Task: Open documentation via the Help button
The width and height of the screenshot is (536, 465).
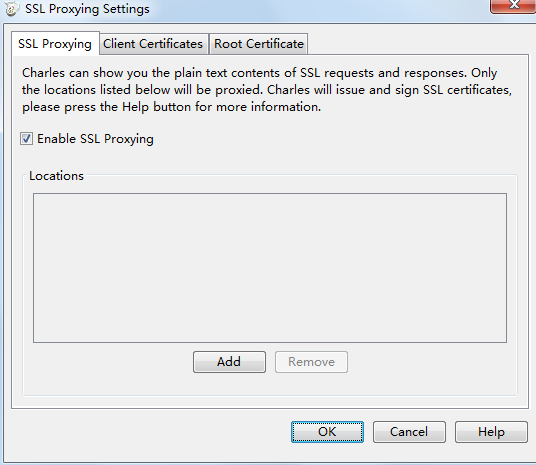Action: tap(491, 432)
